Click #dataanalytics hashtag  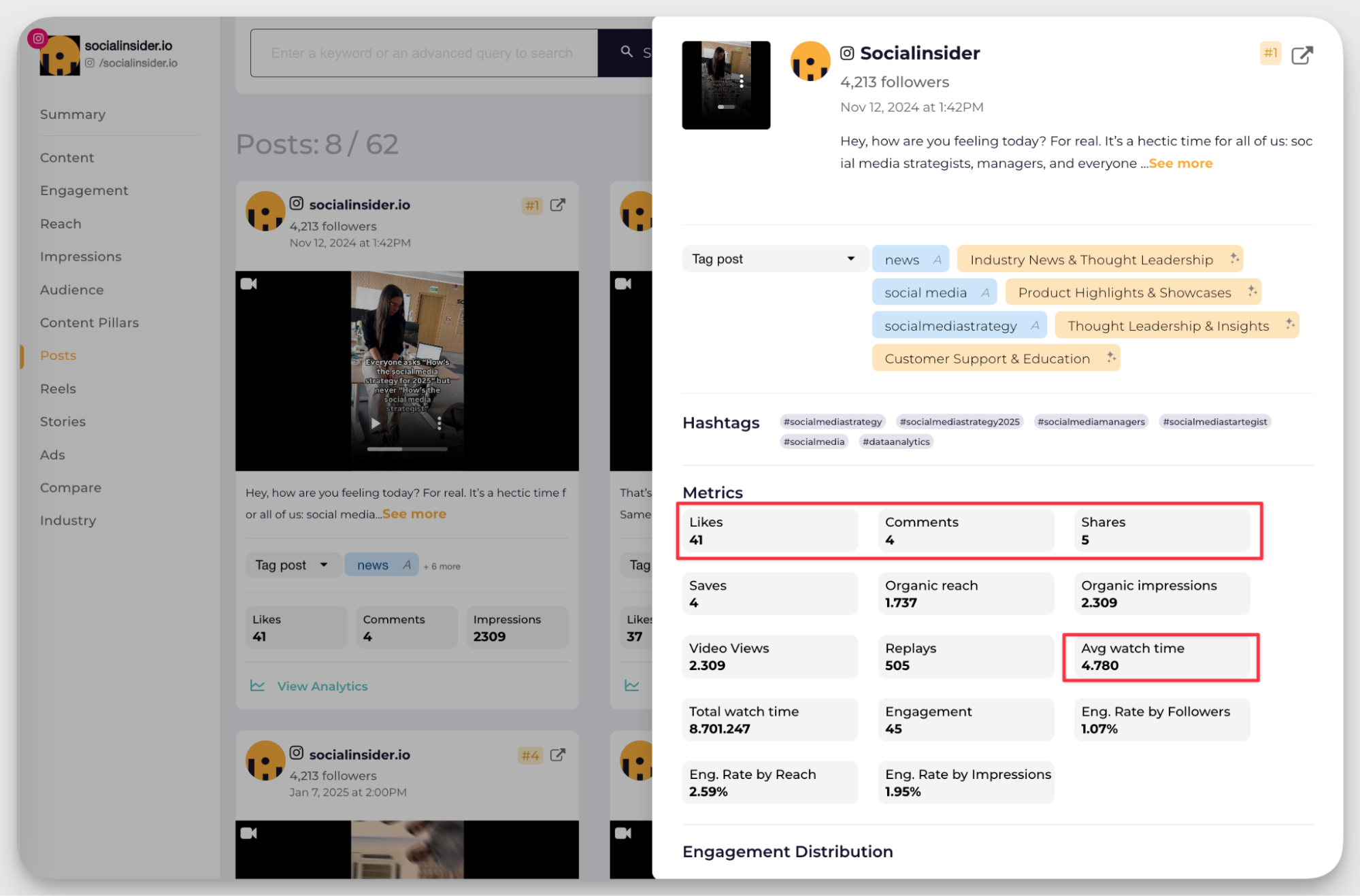coord(896,442)
